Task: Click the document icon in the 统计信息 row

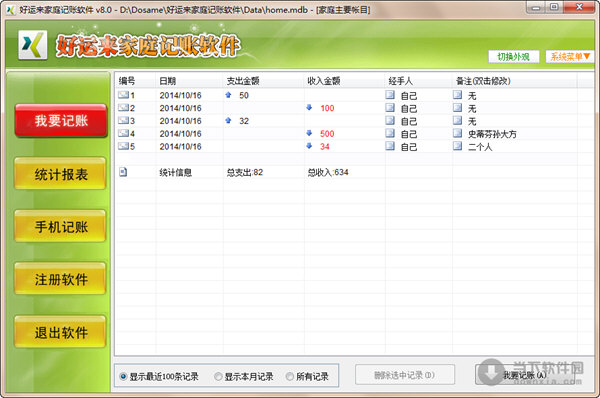Action: click(123, 172)
